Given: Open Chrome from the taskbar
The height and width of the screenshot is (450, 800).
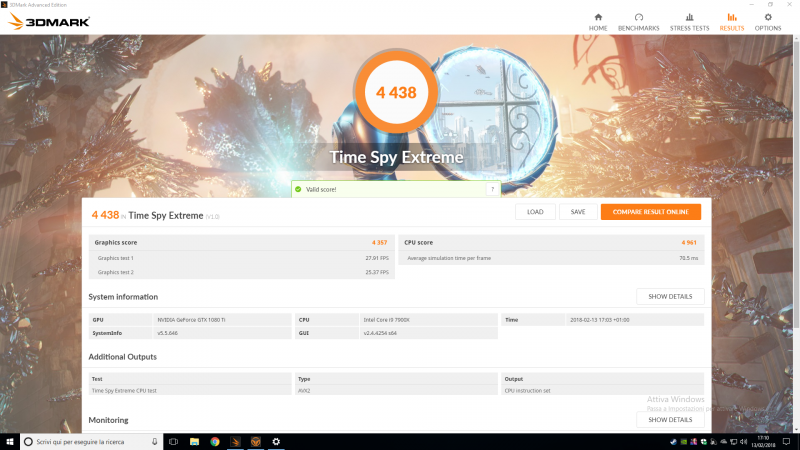Looking at the screenshot, I should pos(215,441).
